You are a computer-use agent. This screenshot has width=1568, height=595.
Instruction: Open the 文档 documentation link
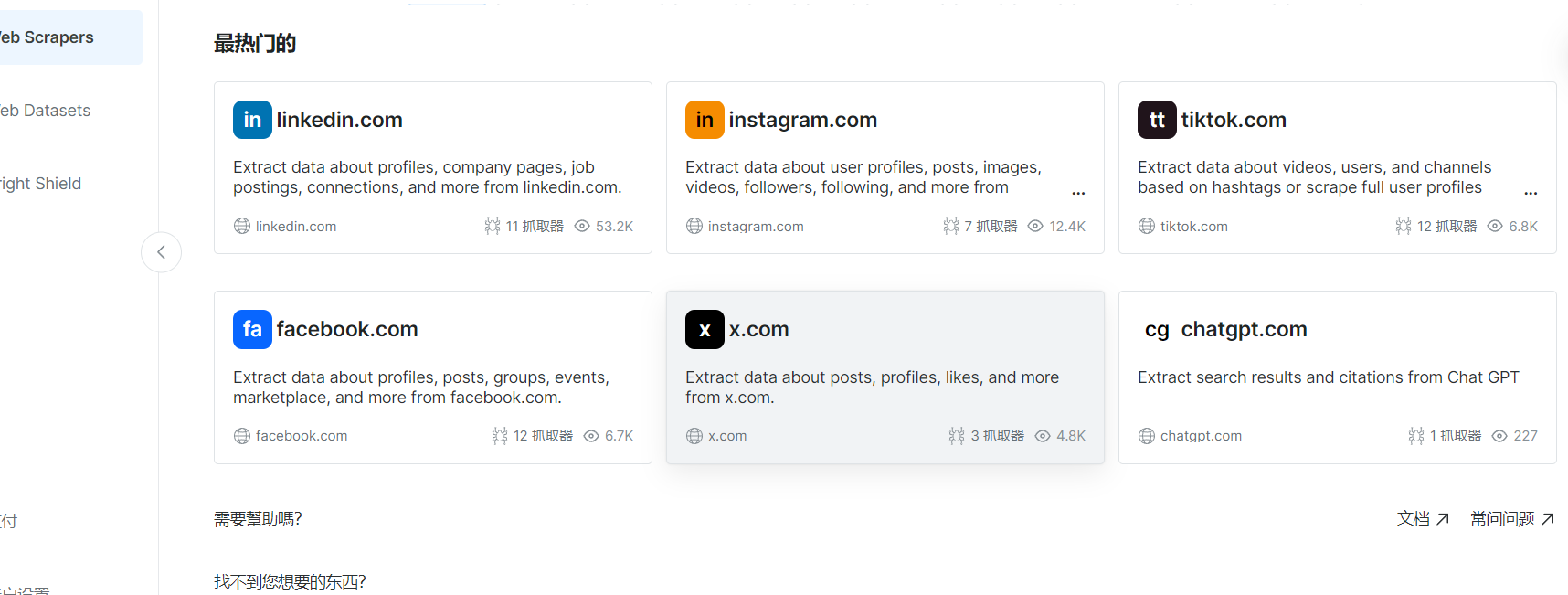click(1423, 519)
